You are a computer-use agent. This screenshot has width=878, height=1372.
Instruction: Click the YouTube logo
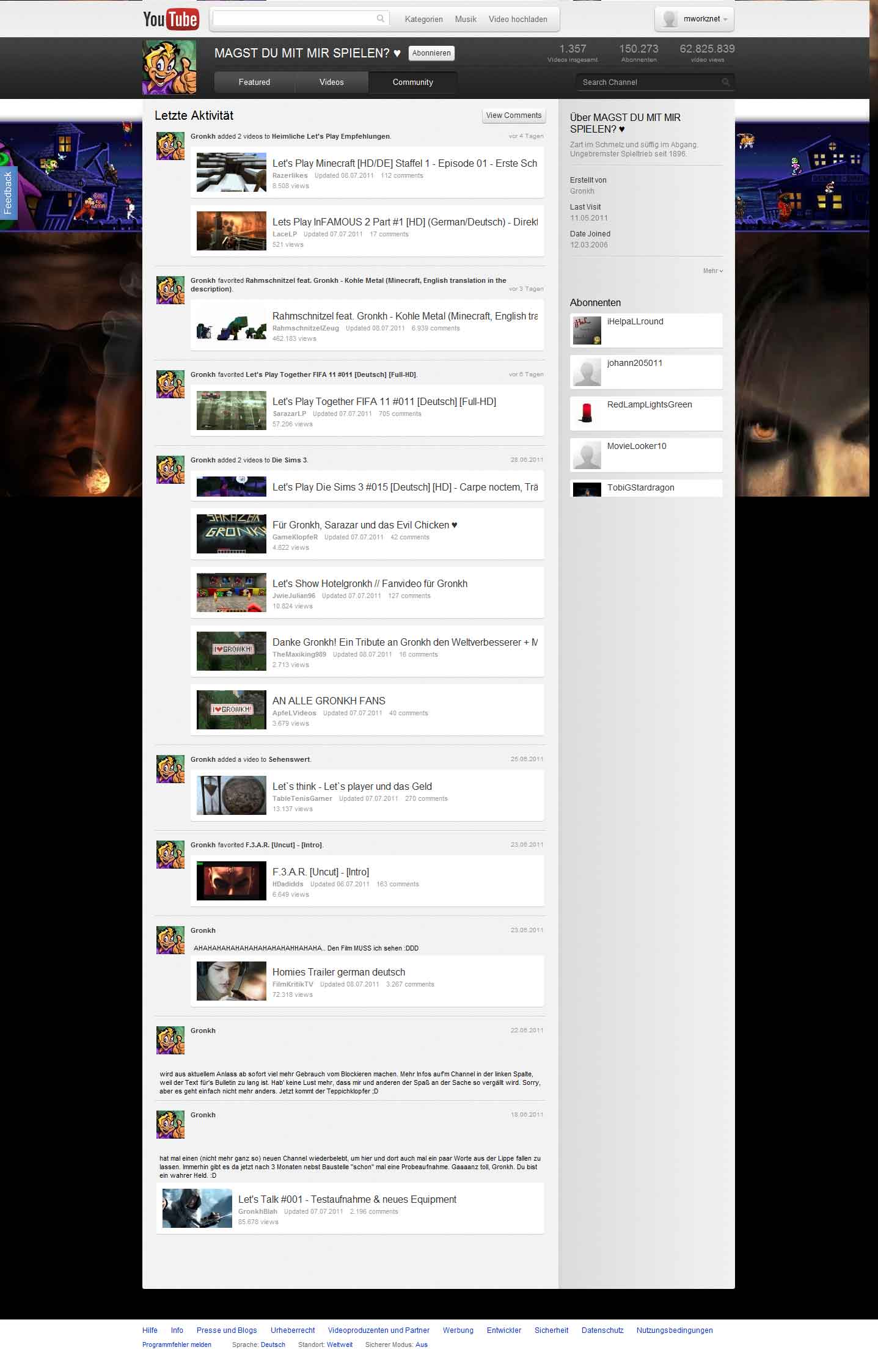pos(170,20)
